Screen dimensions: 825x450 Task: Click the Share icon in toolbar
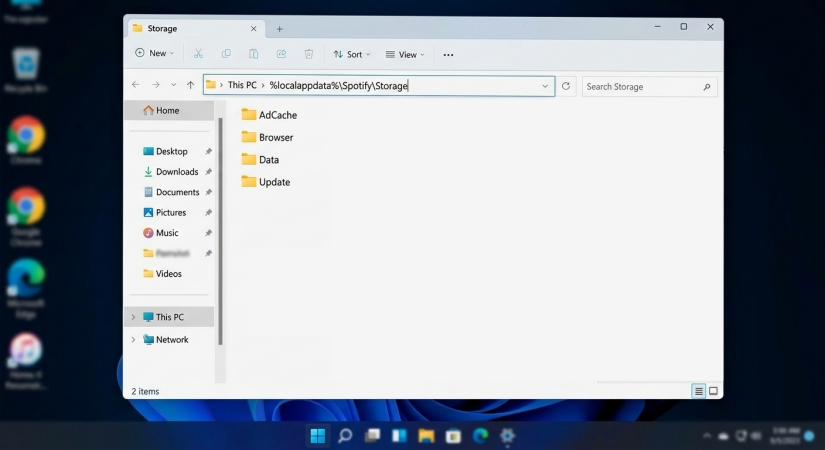(281, 54)
